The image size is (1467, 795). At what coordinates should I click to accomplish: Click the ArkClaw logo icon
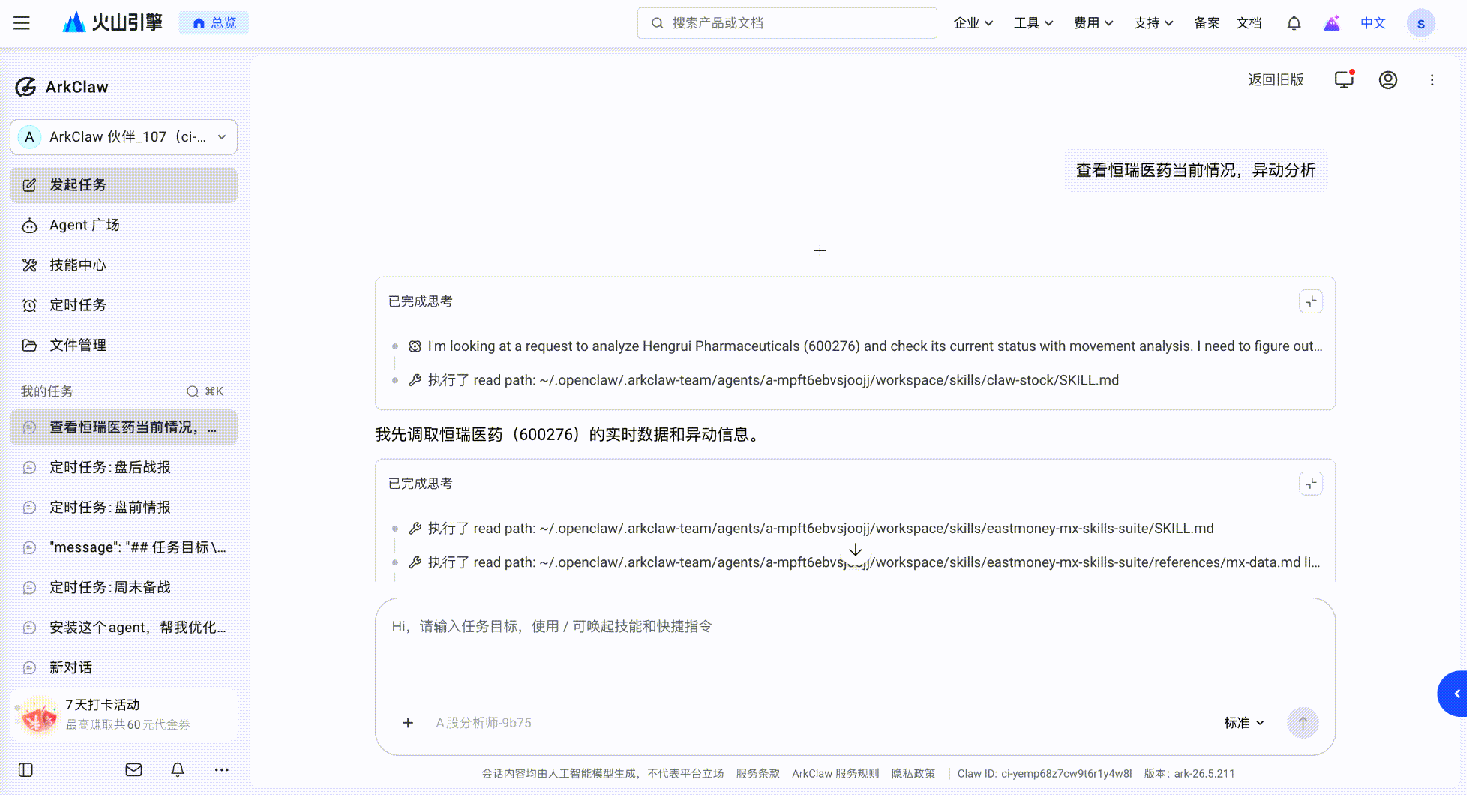click(x=26, y=87)
